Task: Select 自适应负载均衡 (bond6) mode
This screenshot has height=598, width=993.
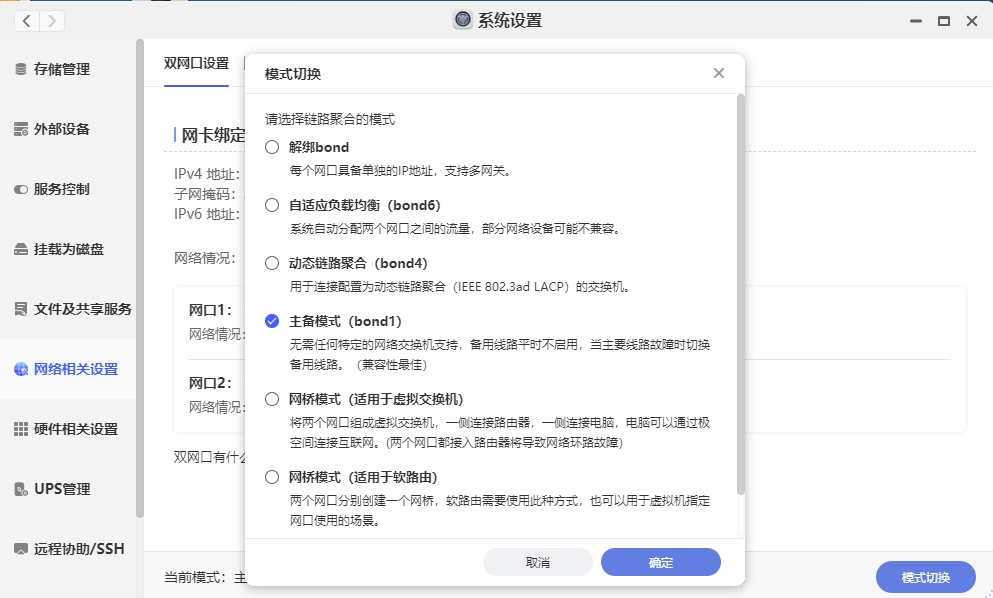Action: [x=272, y=205]
